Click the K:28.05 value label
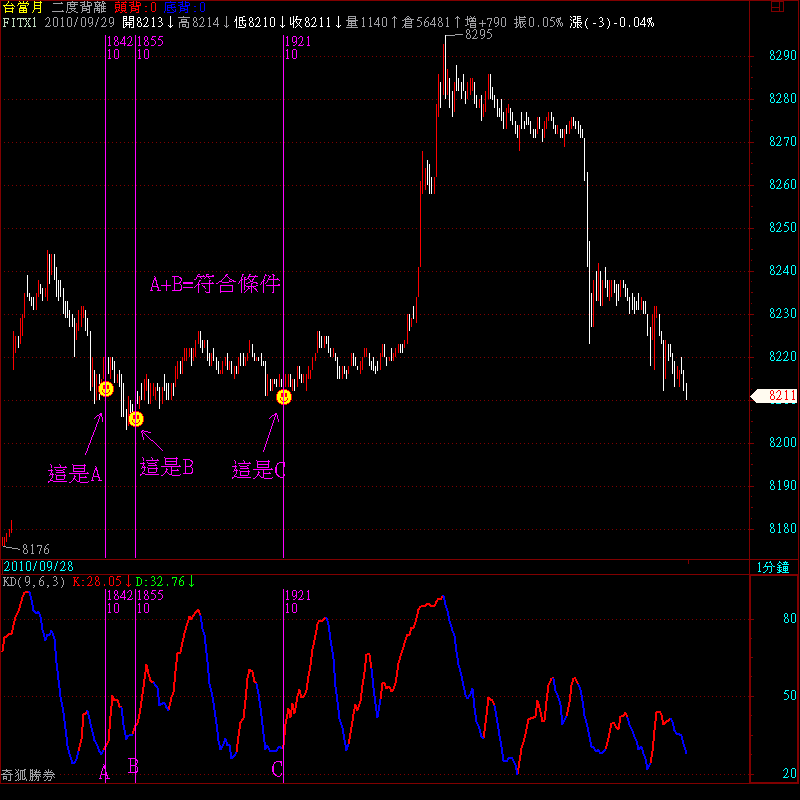Screen dimensions: 800x800 [98, 581]
